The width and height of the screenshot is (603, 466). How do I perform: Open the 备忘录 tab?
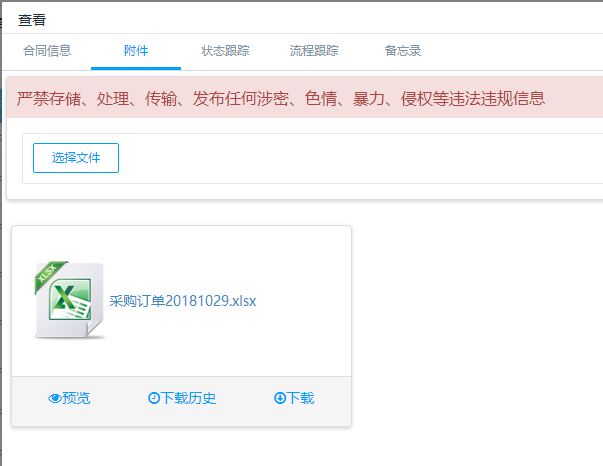click(402, 50)
